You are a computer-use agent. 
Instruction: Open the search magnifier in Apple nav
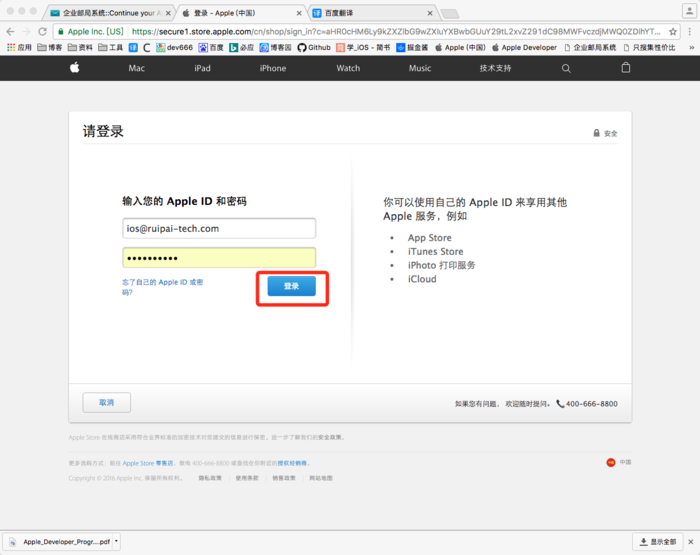pyautogui.click(x=566, y=68)
